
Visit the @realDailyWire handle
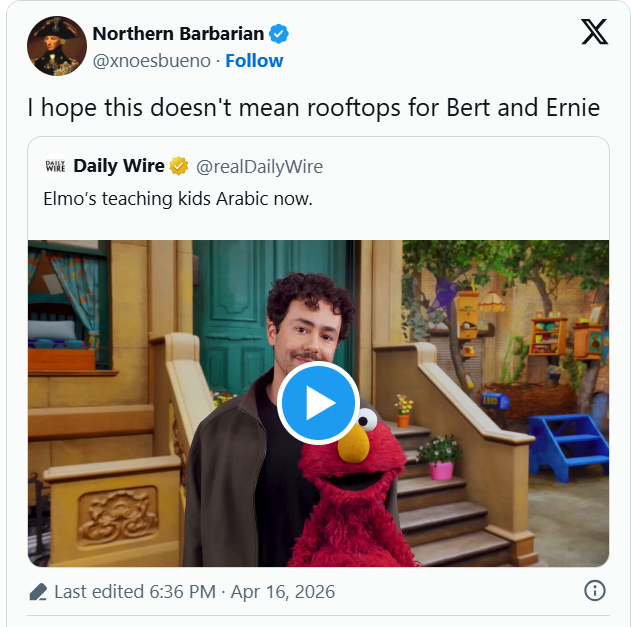tap(260, 167)
